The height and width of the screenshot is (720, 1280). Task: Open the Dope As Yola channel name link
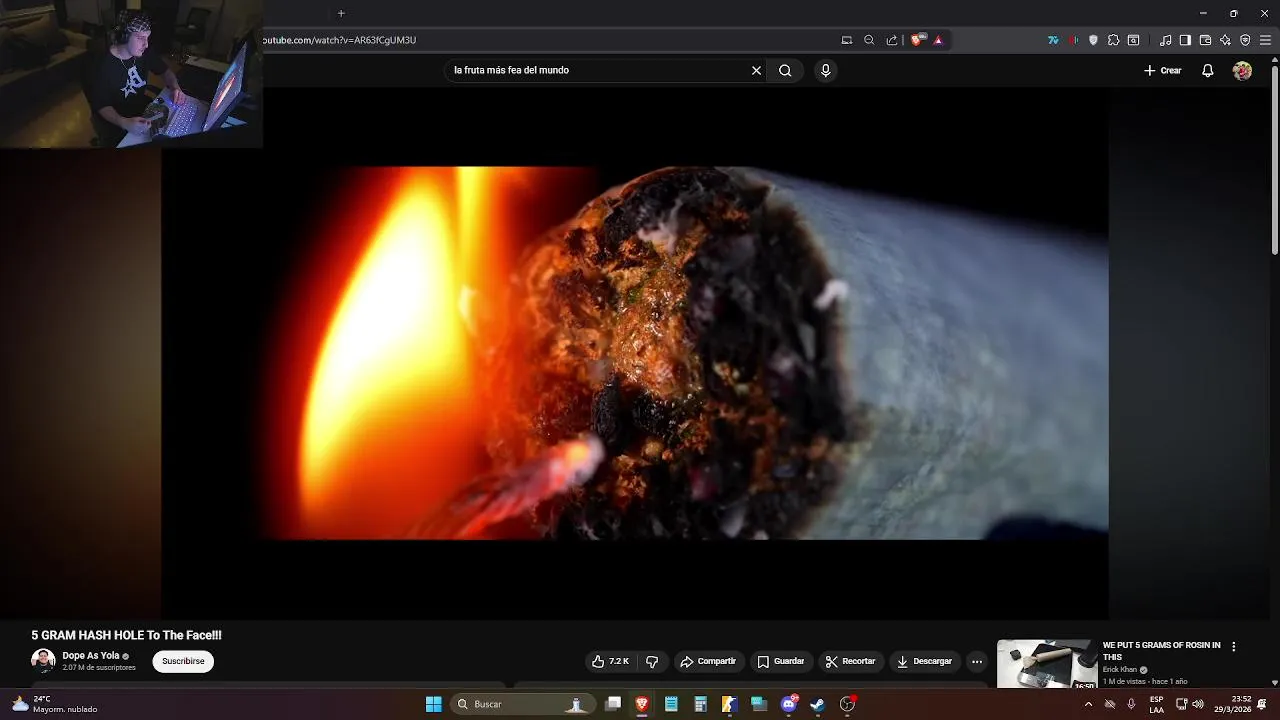point(91,656)
